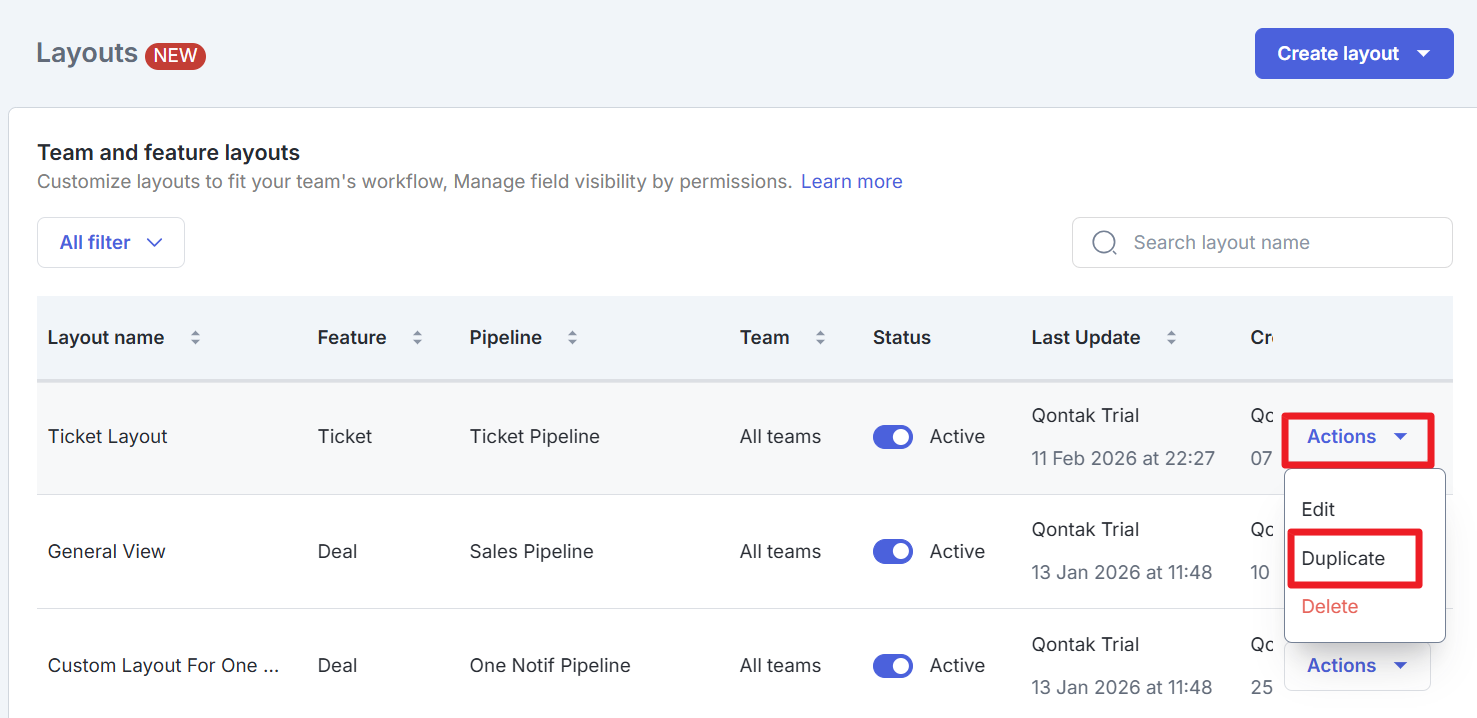The height and width of the screenshot is (718, 1477).
Task: Click the search magnifier icon
Action: [x=1104, y=243]
